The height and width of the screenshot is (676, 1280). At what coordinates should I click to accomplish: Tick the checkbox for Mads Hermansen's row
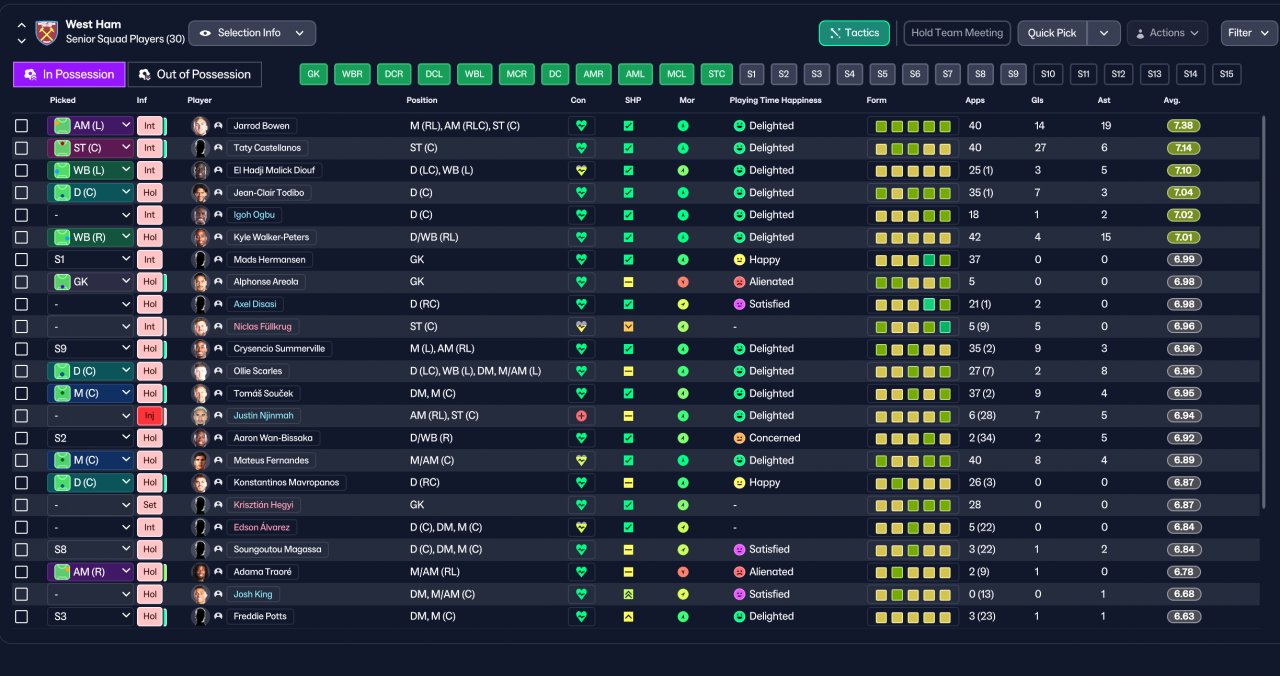(22, 260)
